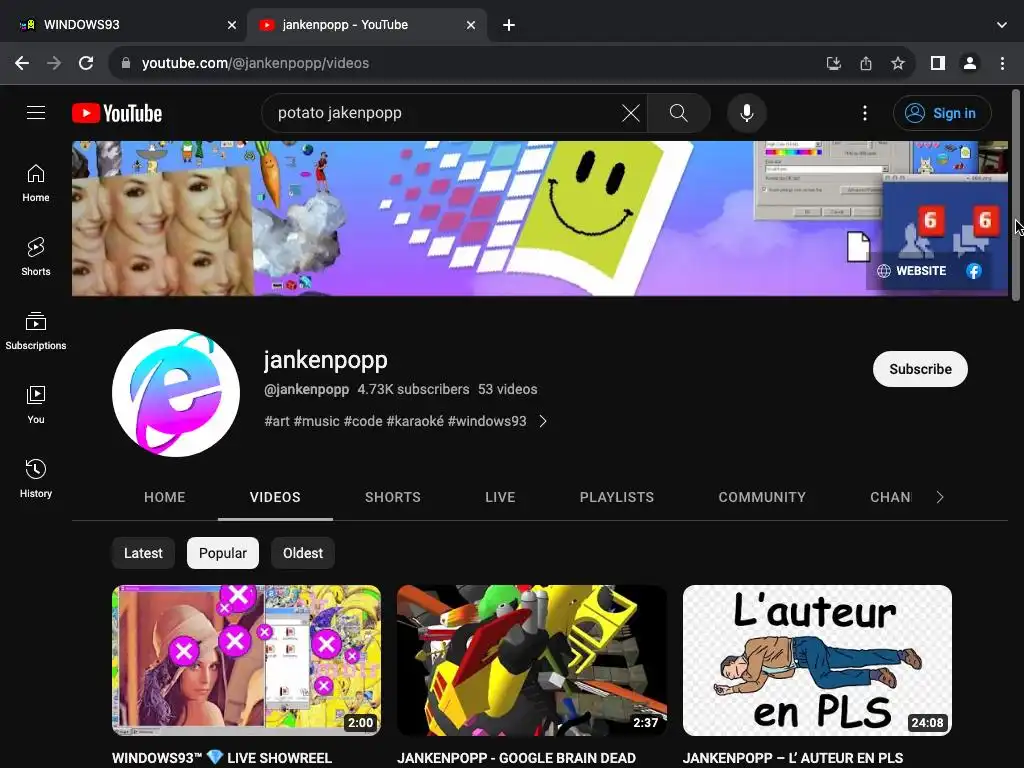Click the Sign in button
Viewport: 1024px width, 768px height.
click(x=942, y=113)
